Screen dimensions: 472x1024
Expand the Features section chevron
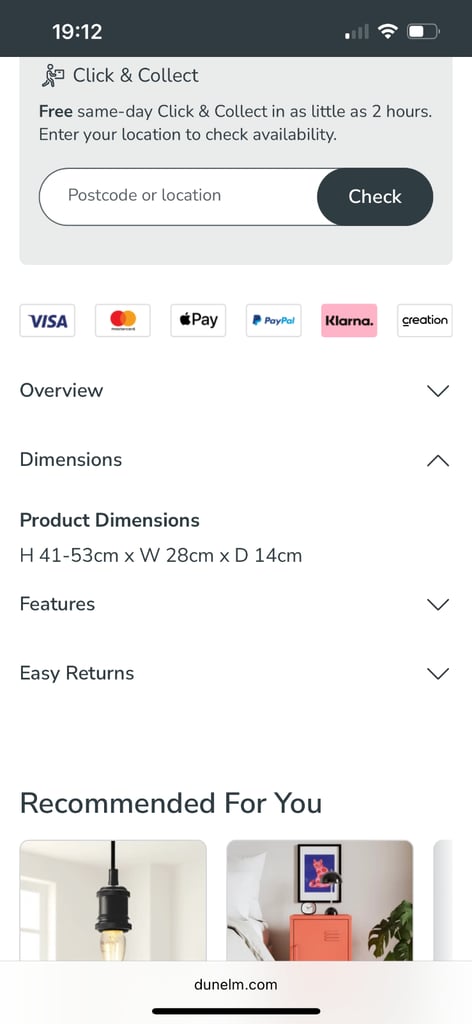coord(437,604)
